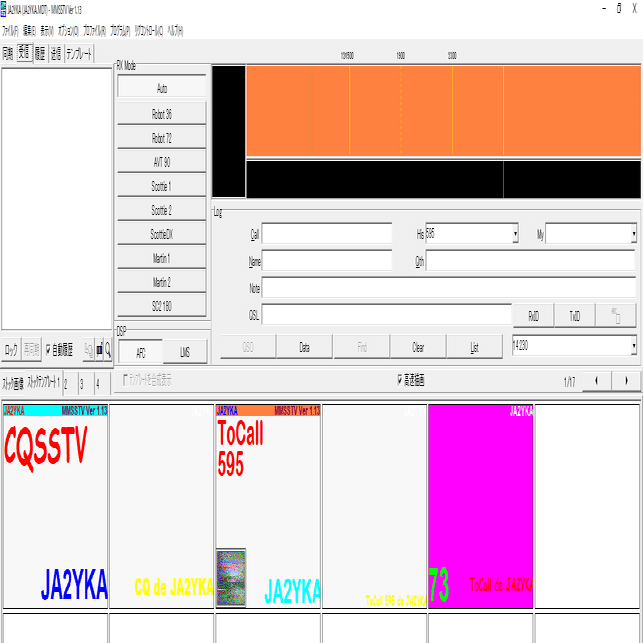Image resolution: width=643 pixels, height=643 pixels.
Task: Click the Data log button
Action: click(x=304, y=347)
